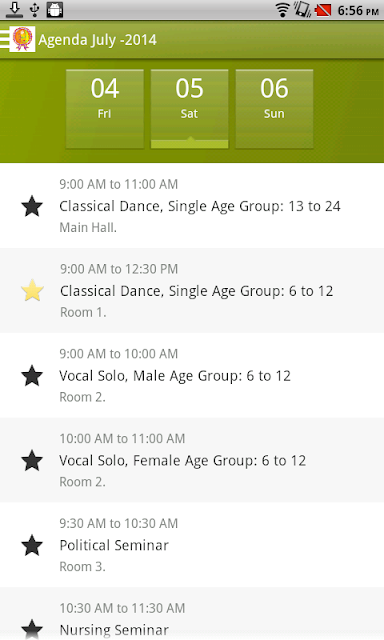The height and width of the screenshot is (640, 384).
Task: Switch to 06 Sun date tab
Action: point(274,109)
